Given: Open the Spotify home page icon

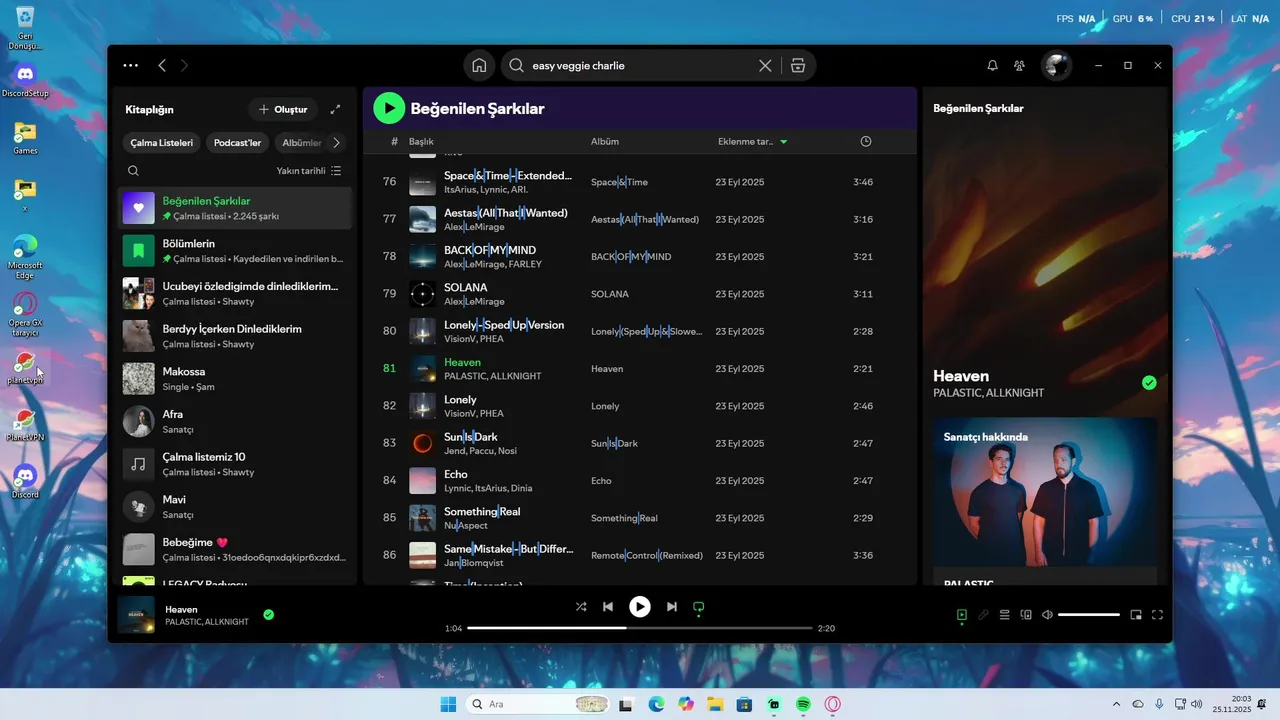Looking at the screenshot, I should [x=479, y=66].
